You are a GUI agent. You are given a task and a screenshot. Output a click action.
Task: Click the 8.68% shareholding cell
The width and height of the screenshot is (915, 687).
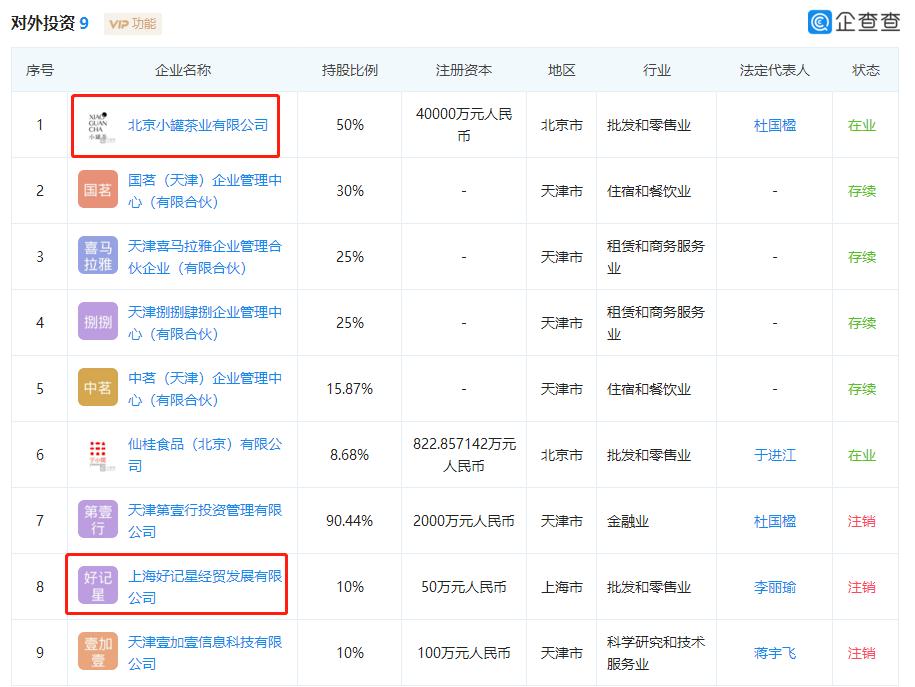click(350, 455)
